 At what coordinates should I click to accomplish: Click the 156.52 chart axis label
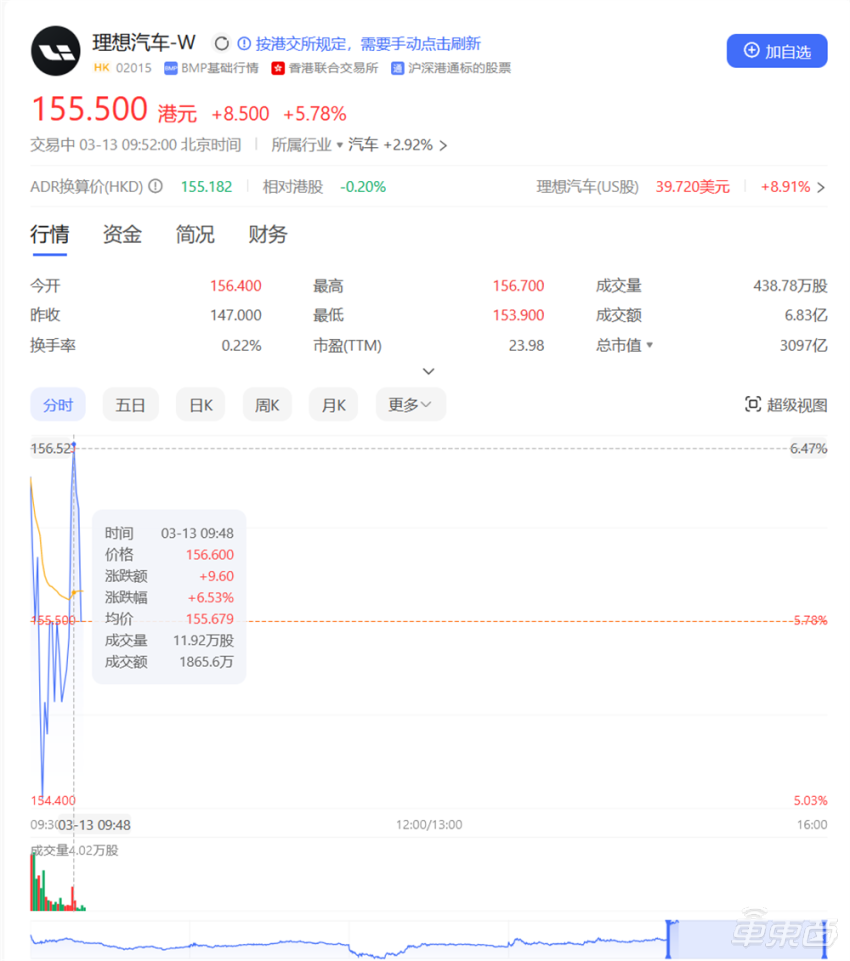pyautogui.click(x=51, y=449)
